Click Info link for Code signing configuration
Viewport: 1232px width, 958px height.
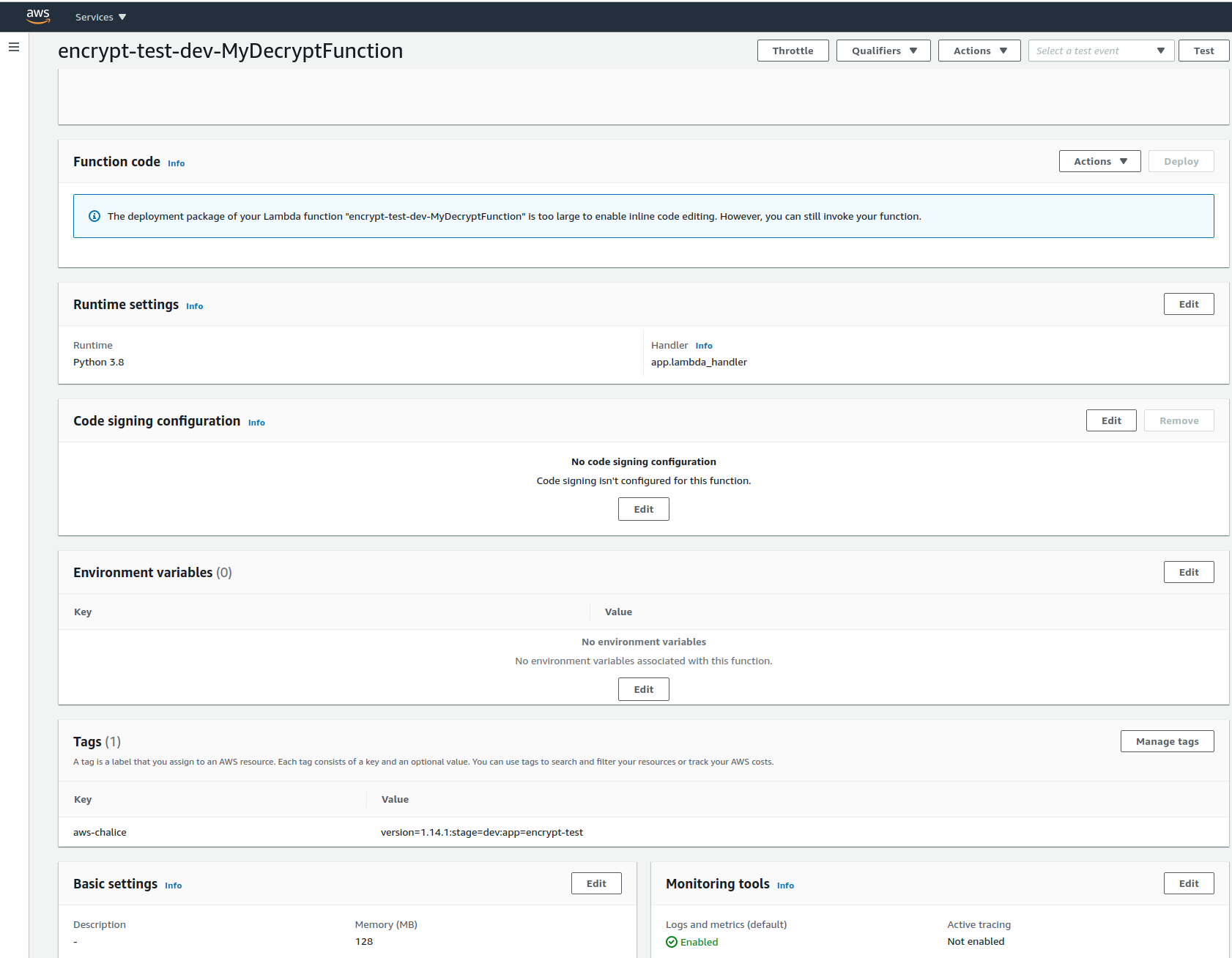coord(256,423)
